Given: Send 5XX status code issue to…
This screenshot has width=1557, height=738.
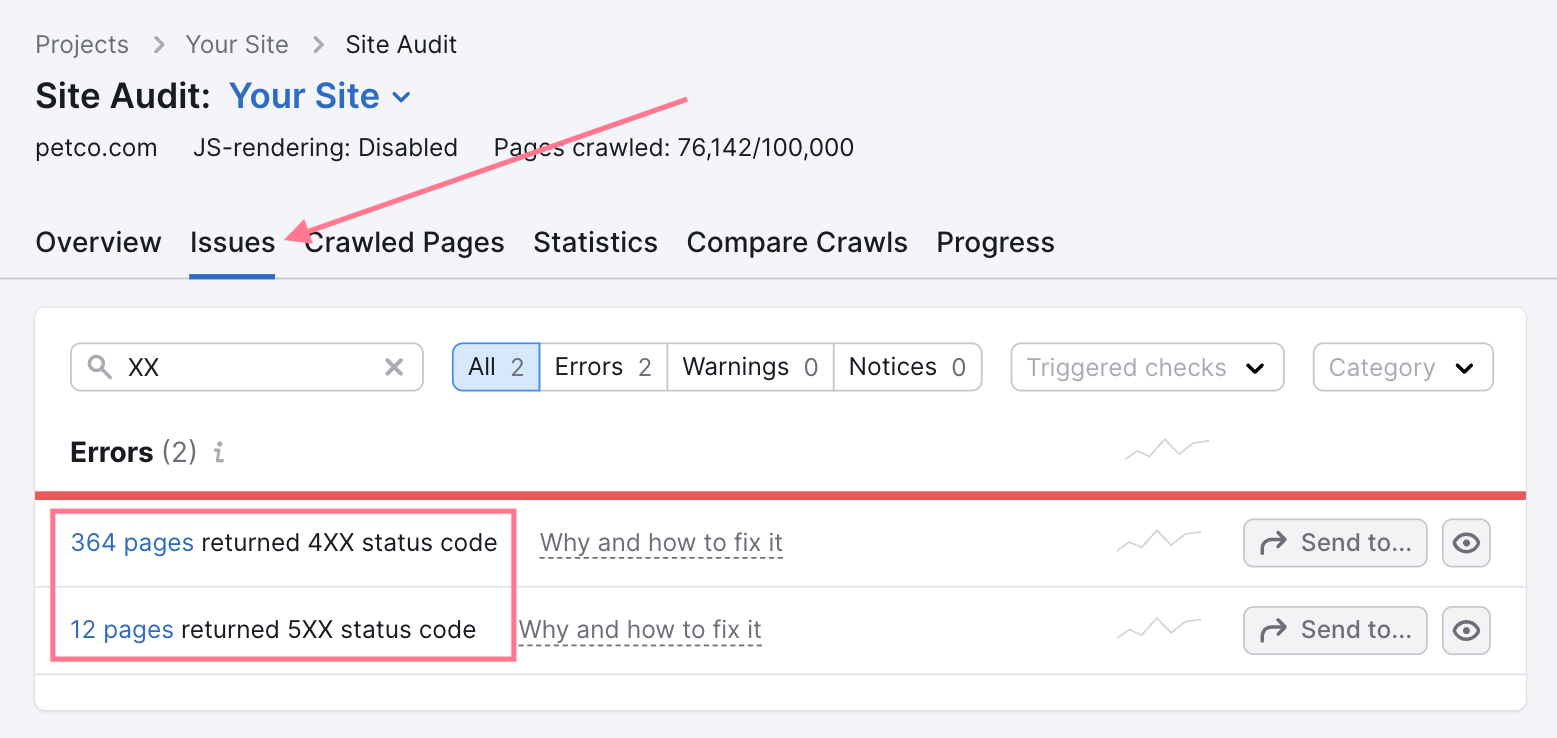Looking at the screenshot, I should pos(1335,630).
